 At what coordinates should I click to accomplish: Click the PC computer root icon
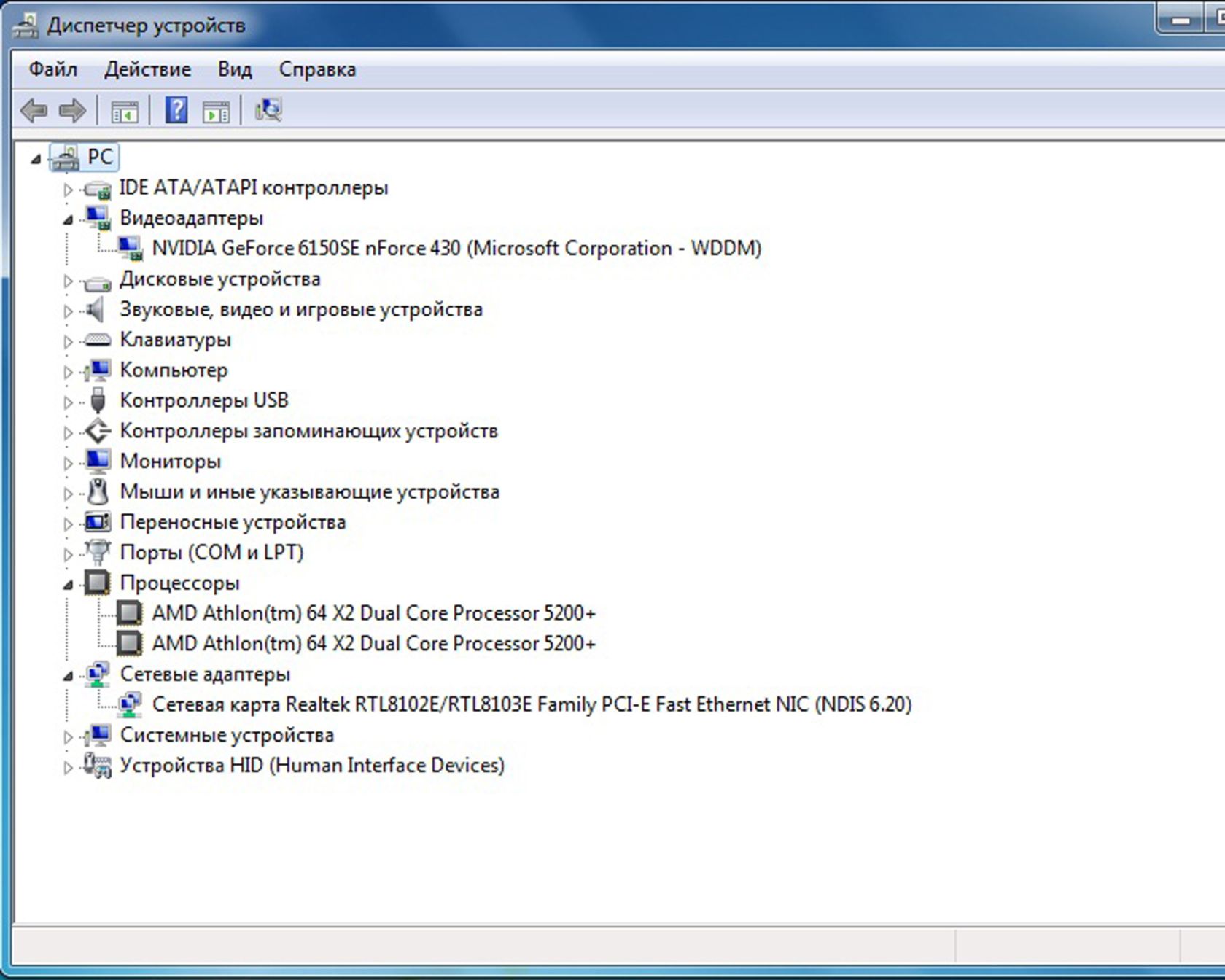(64, 157)
